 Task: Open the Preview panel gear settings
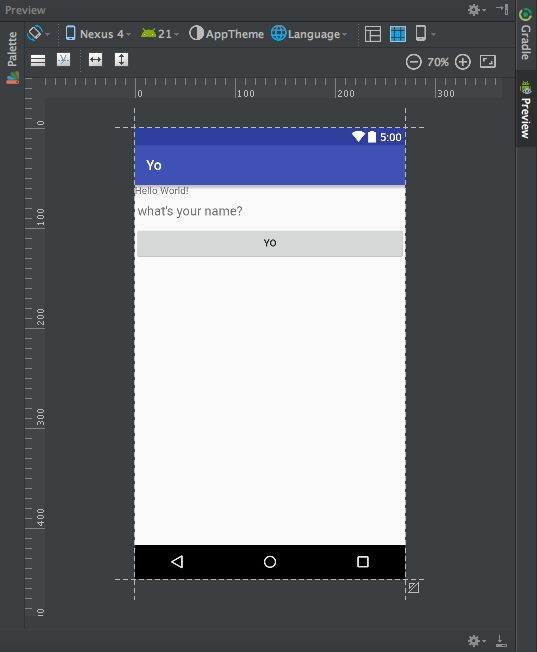click(476, 10)
